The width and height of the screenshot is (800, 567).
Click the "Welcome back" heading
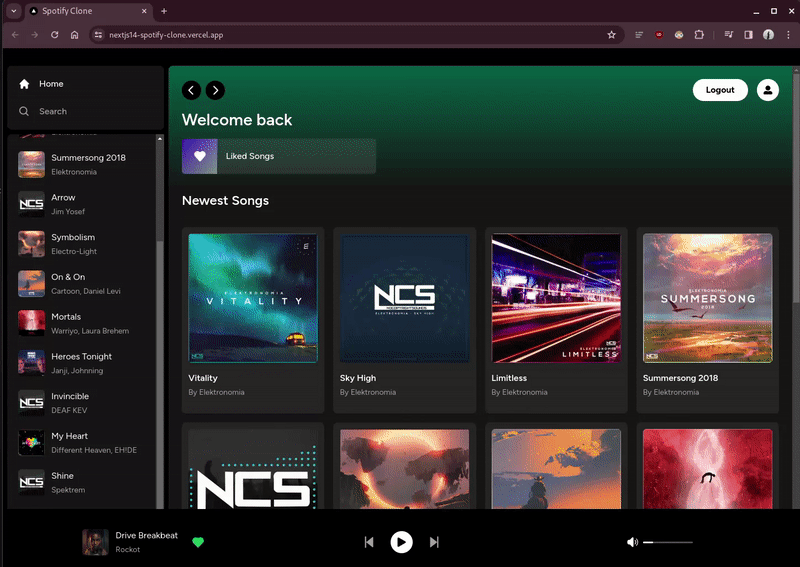pyautogui.click(x=237, y=120)
